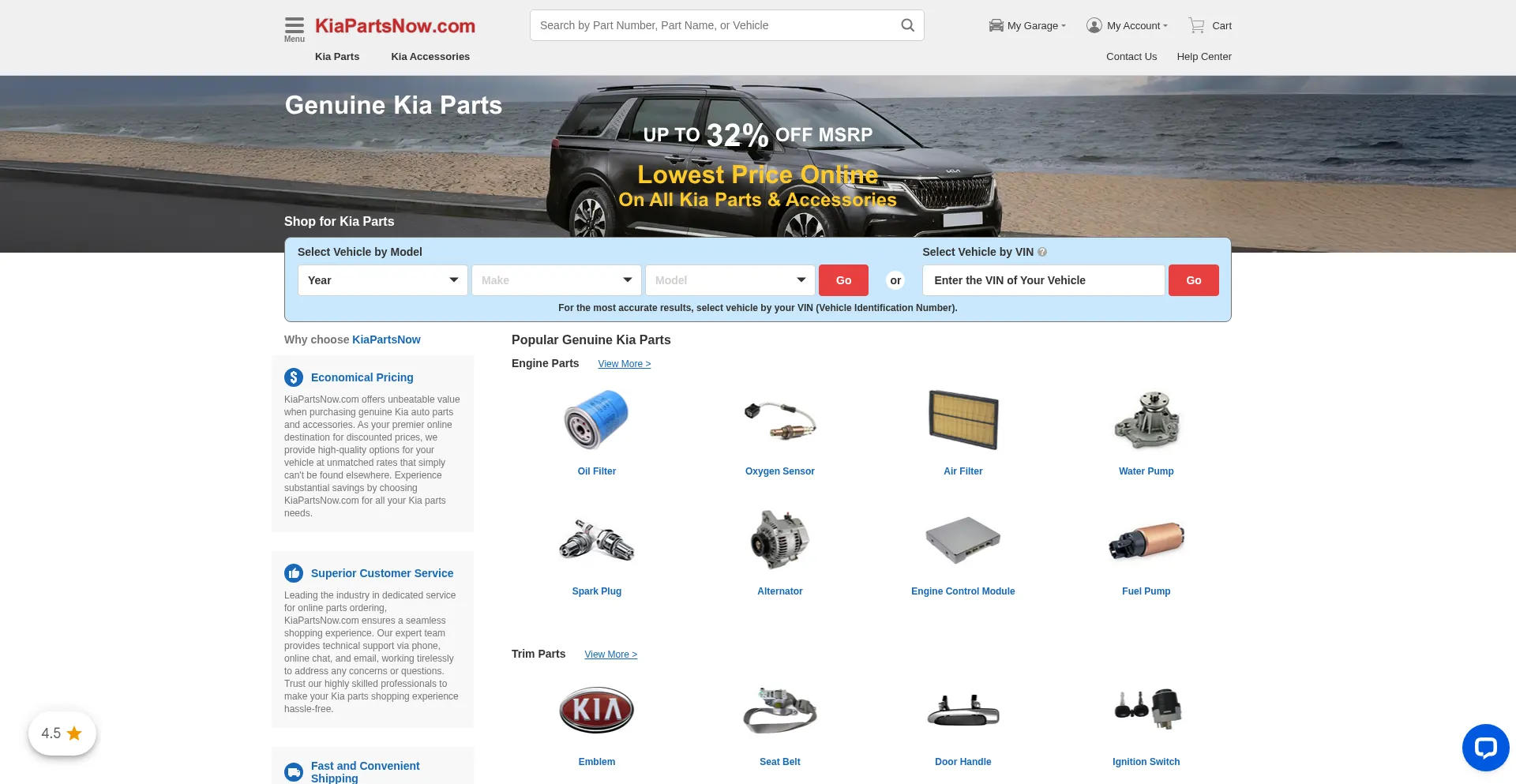Select the Oil Filter category thumbnail

point(596,419)
